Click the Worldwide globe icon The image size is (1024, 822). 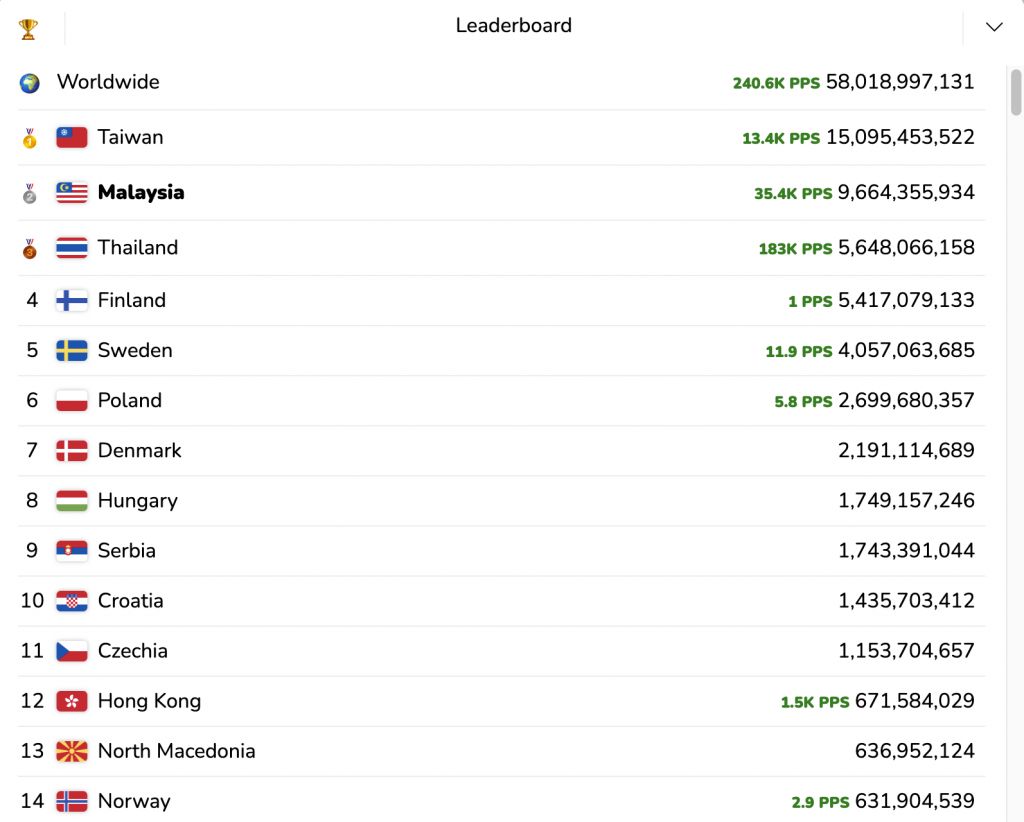point(29,83)
